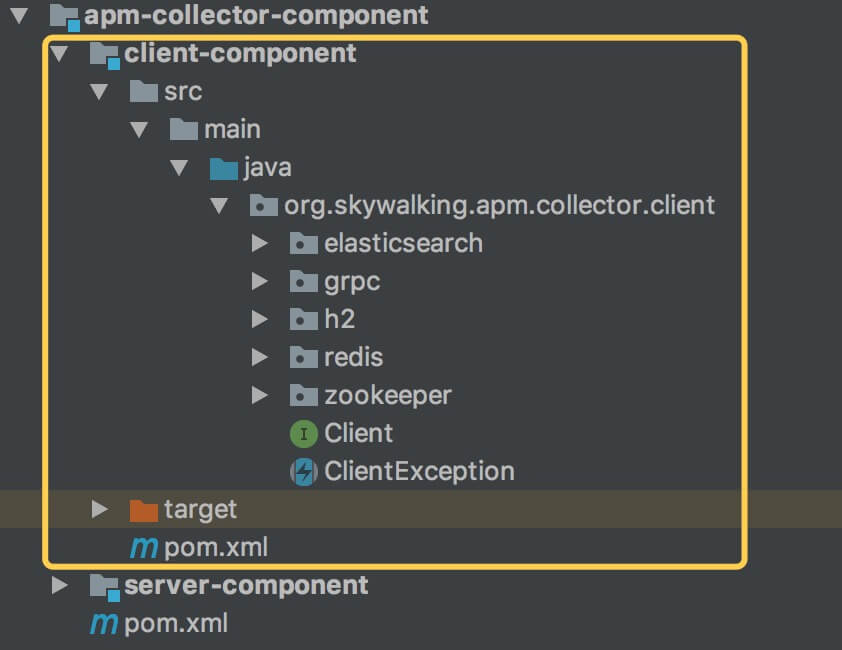Click the orange target folder icon

click(143, 510)
